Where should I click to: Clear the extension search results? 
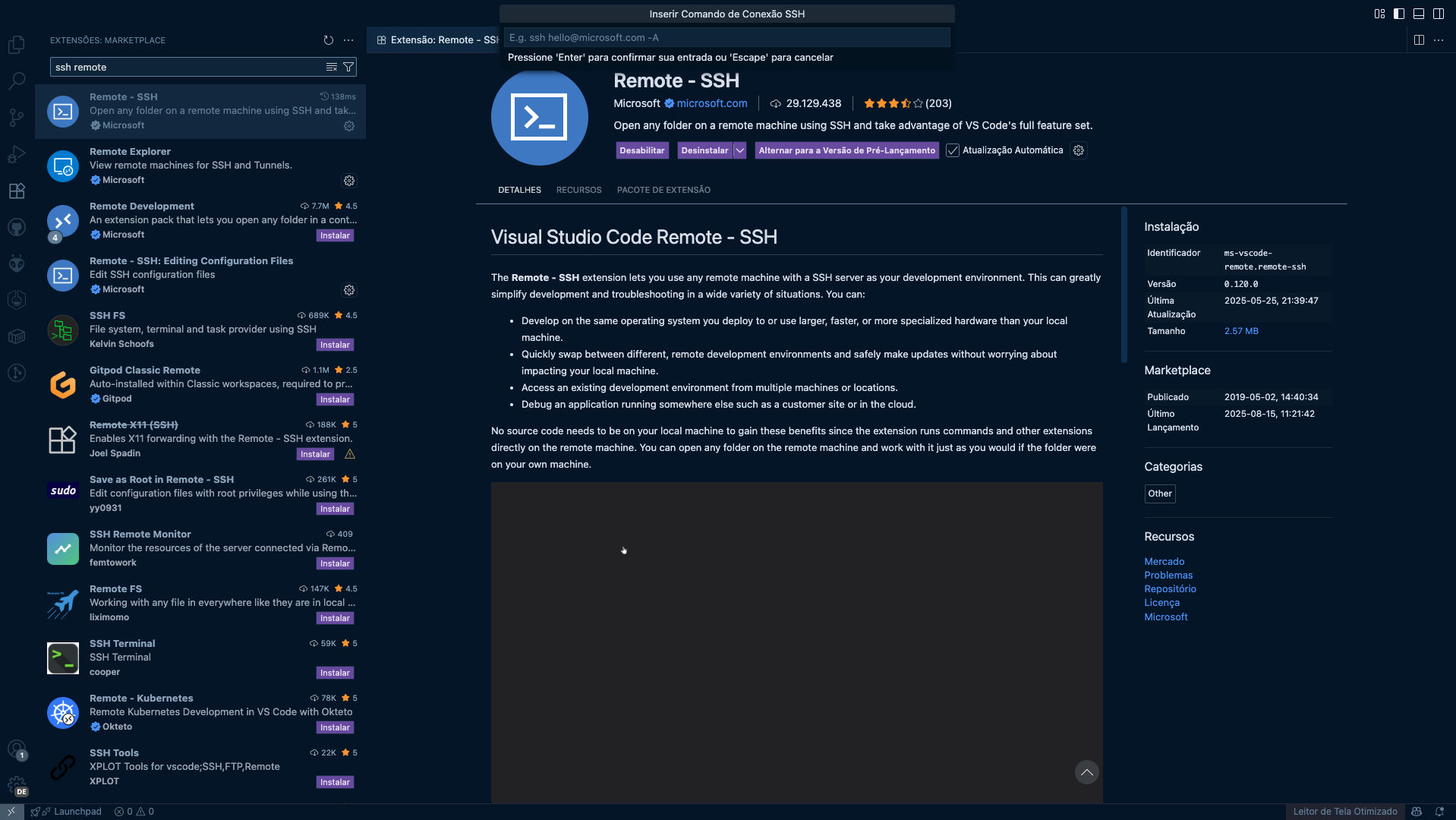tap(332, 68)
